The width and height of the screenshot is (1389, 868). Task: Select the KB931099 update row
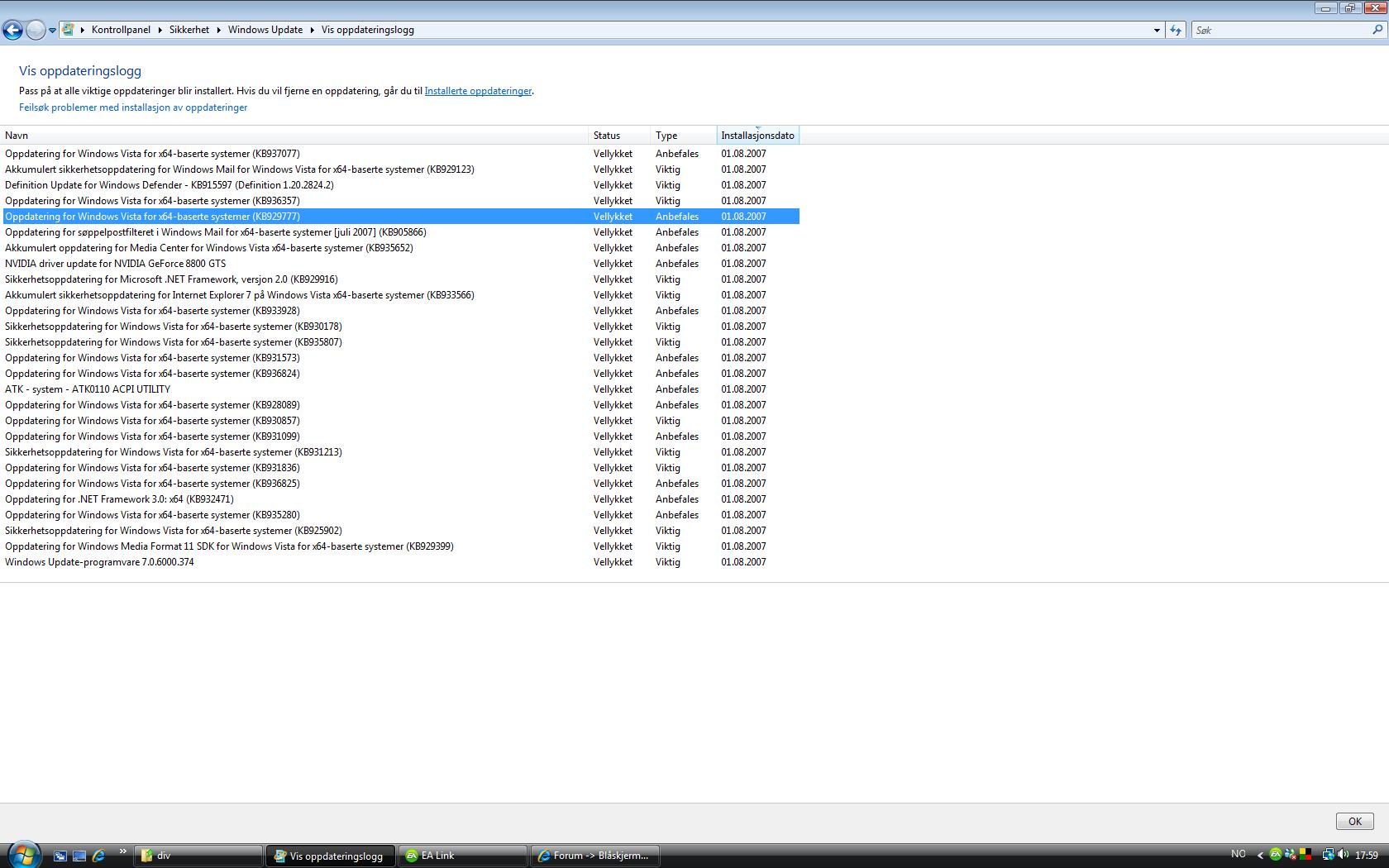pyautogui.click(x=401, y=436)
